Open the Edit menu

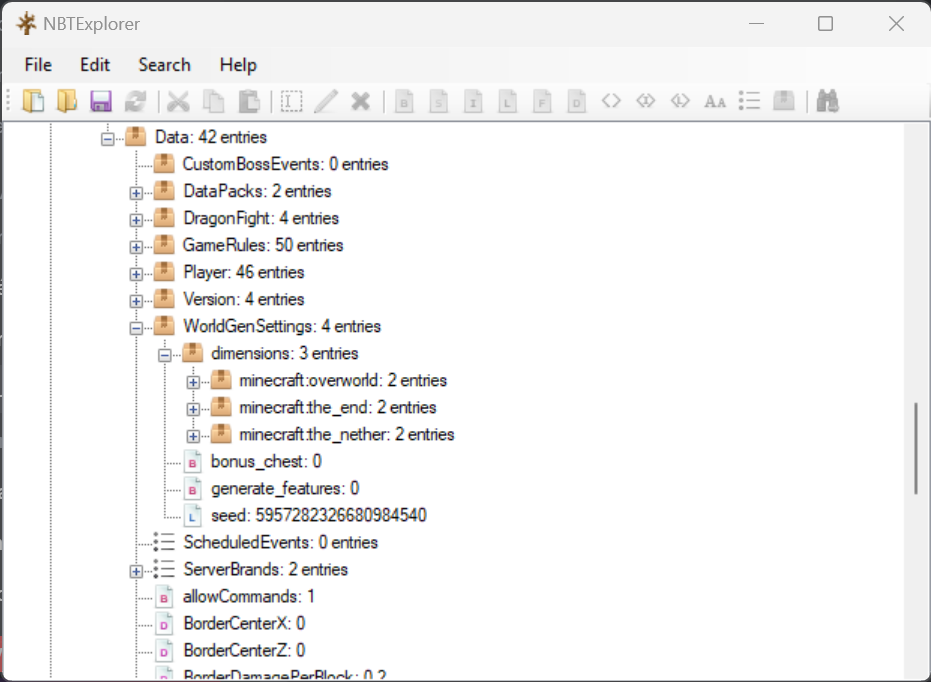[95, 65]
